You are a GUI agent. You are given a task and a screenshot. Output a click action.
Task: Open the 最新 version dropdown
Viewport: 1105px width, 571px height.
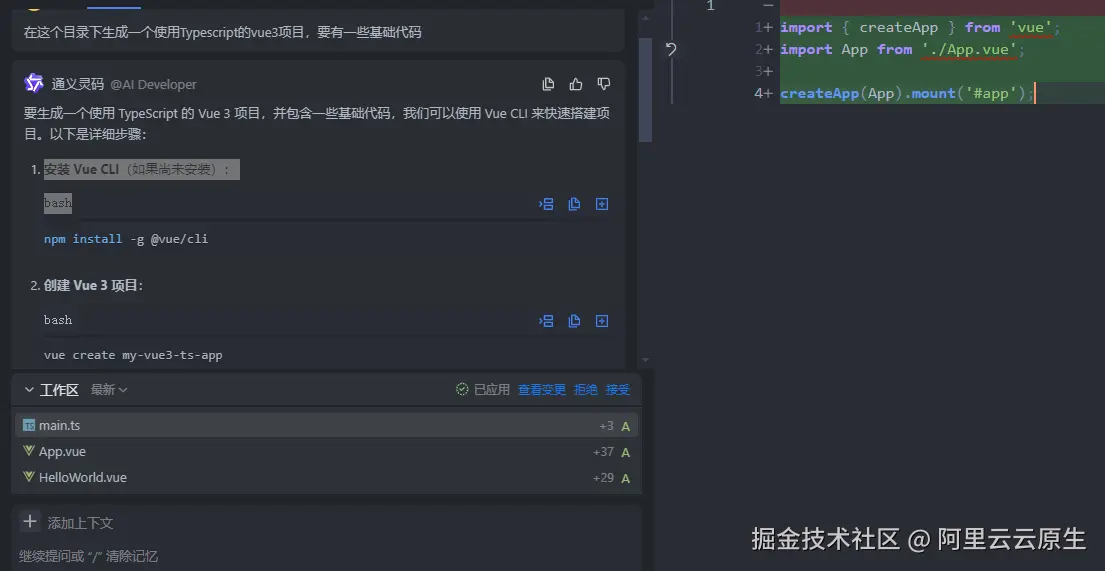(109, 389)
